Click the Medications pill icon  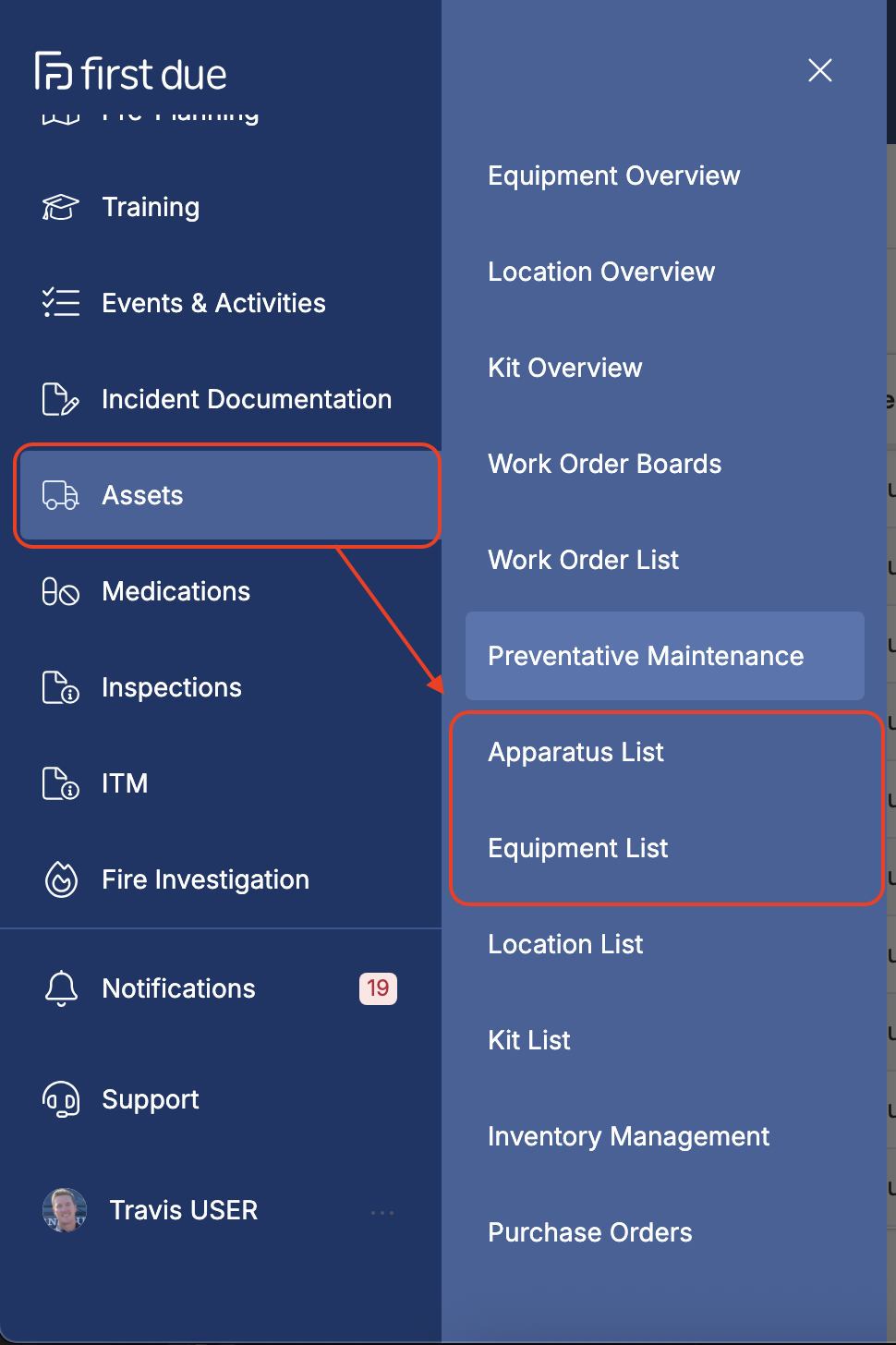tap(61, 591)
